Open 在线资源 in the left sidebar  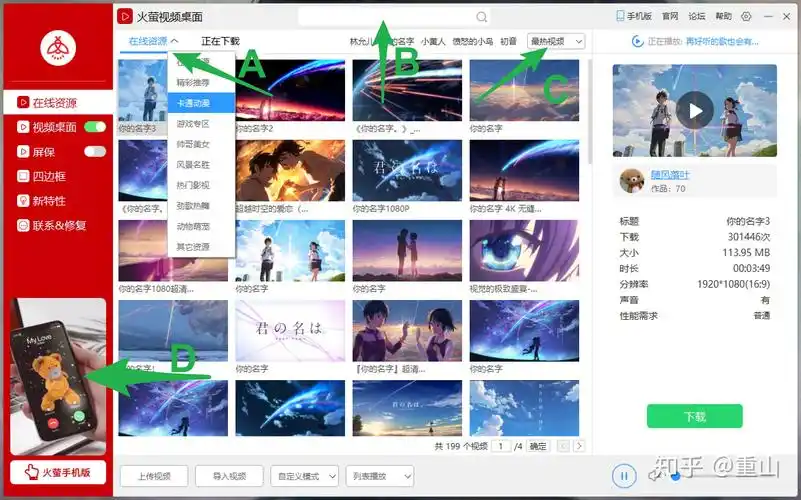click(x=58, y=103)
